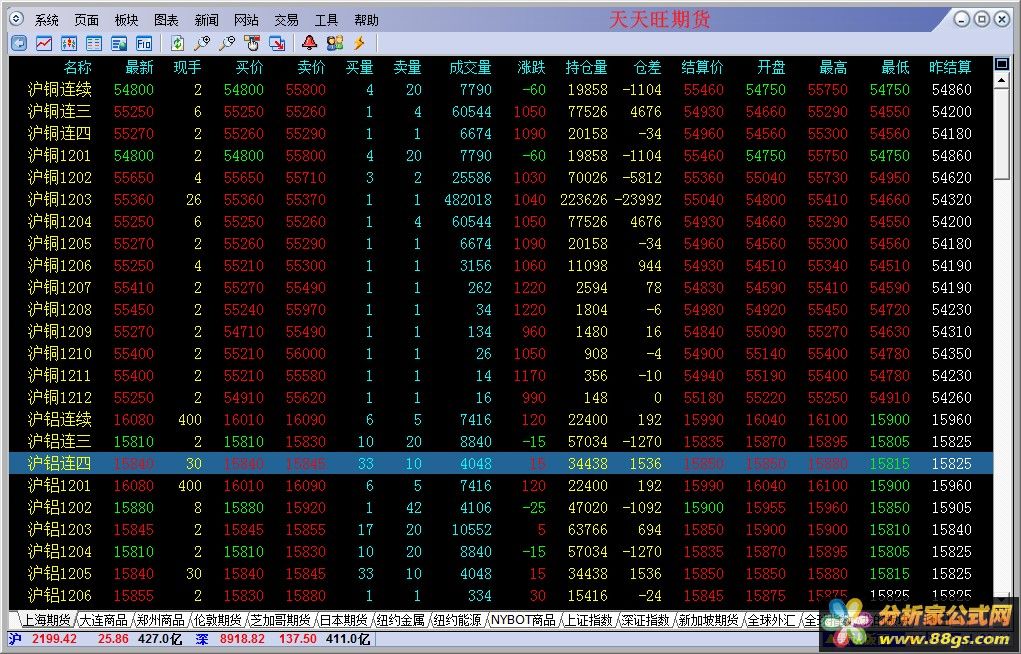Sort by the 持仓量 column header
This screenshot has width=1021, height=654.
586,67
